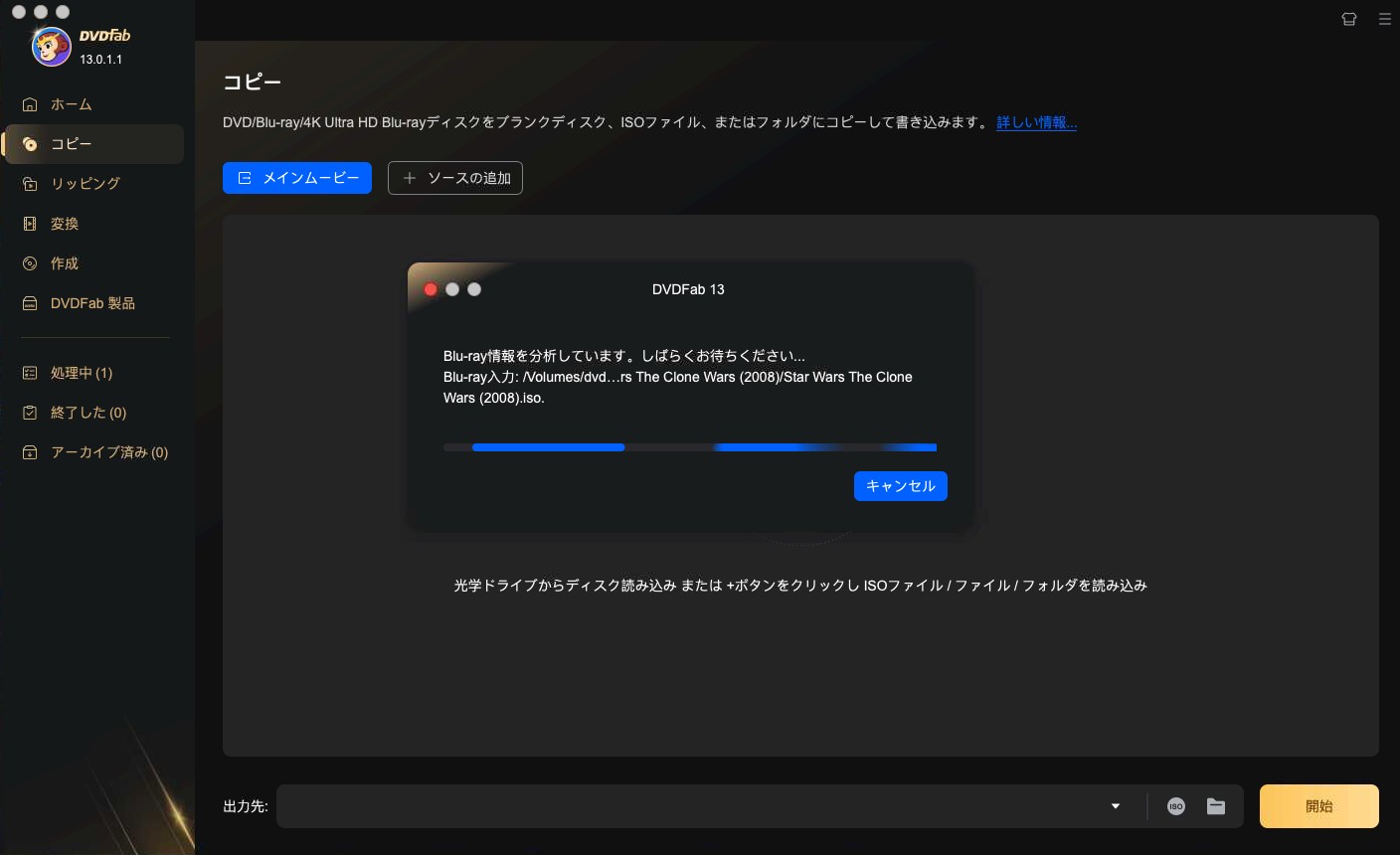The width and height of the screenshot is (1400, 855).
Task: Go to リッピング module
Action: pyautogui.click(x=94, y=184)
